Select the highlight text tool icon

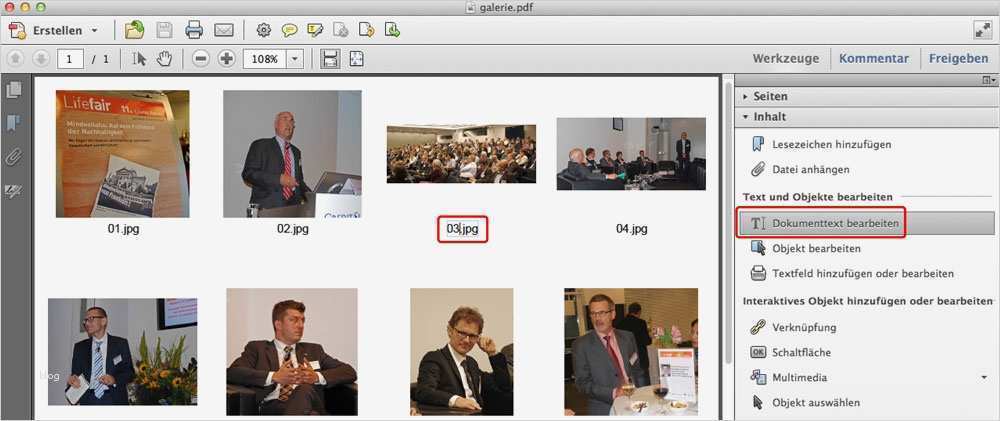(315, 30)
